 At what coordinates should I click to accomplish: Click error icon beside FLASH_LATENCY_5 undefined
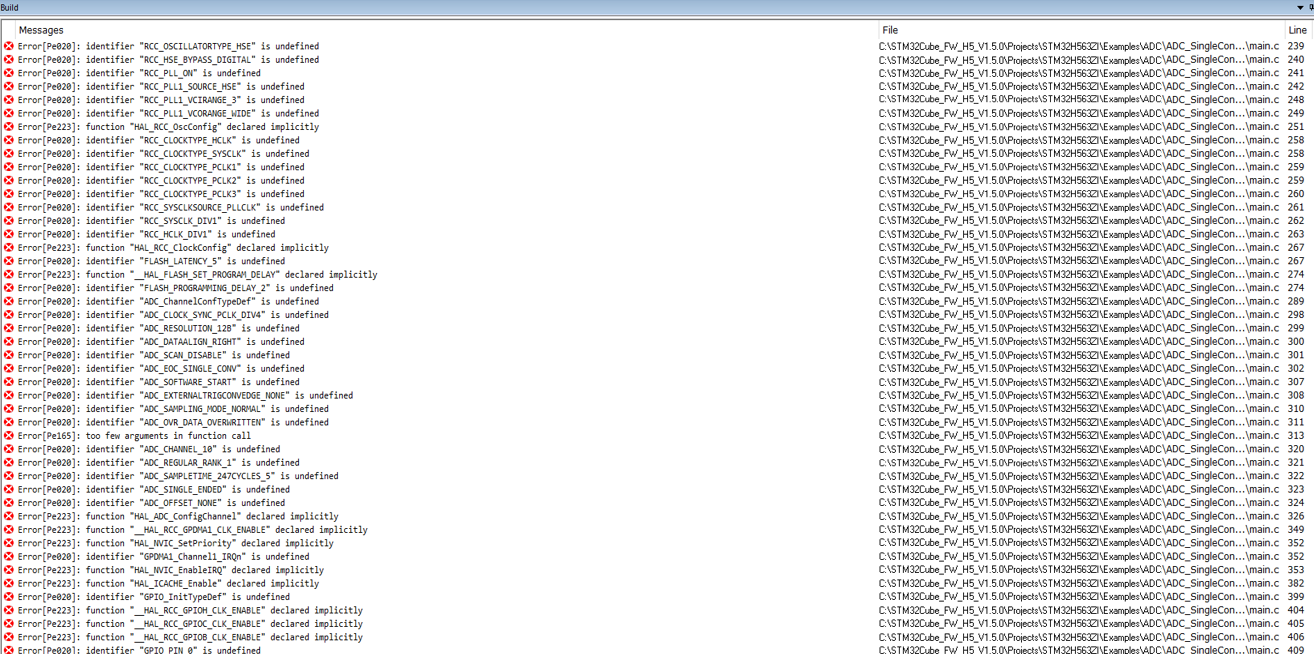tap(9, 261)
